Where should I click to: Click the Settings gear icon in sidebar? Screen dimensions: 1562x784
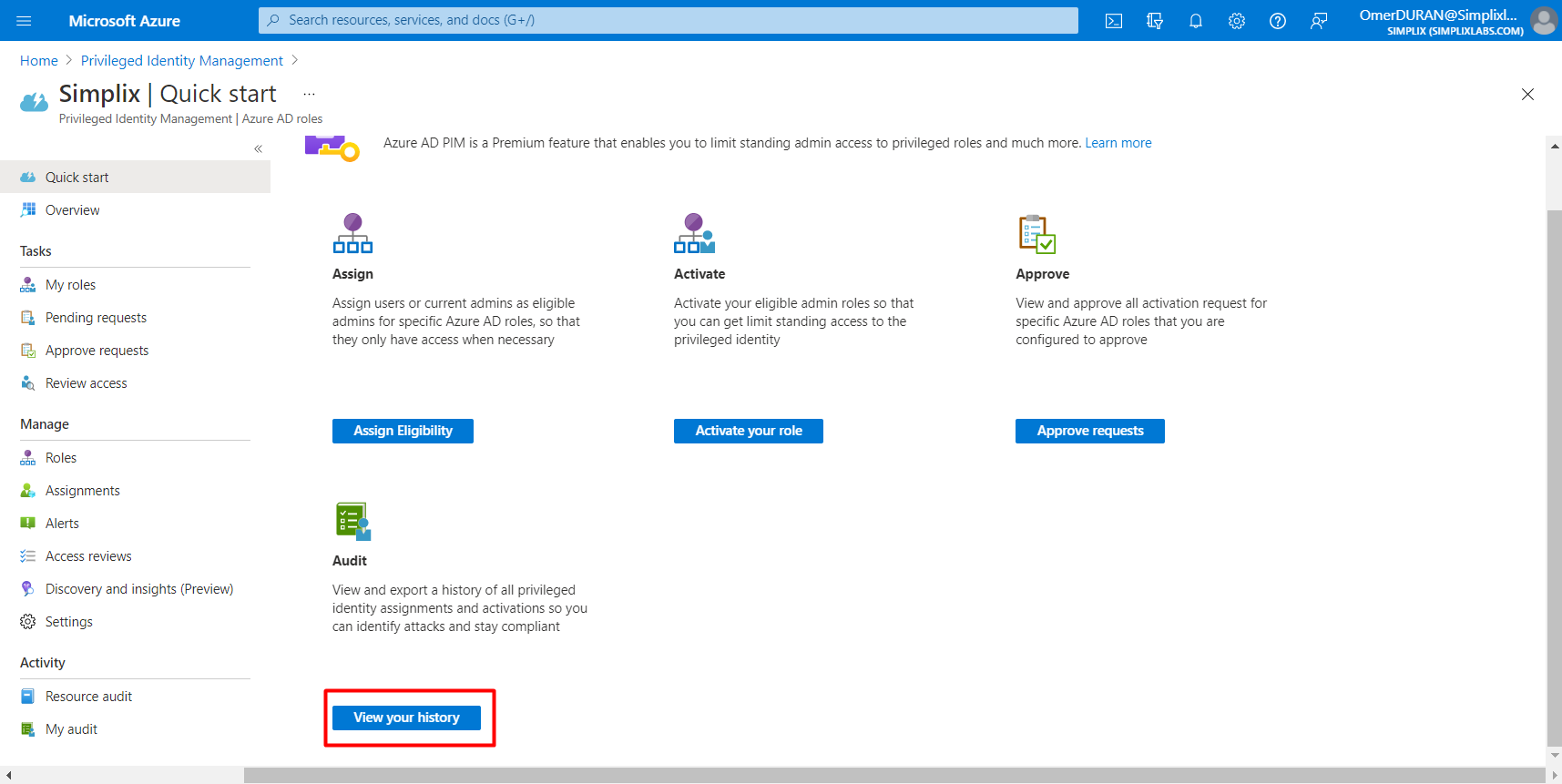coord(28,622)
